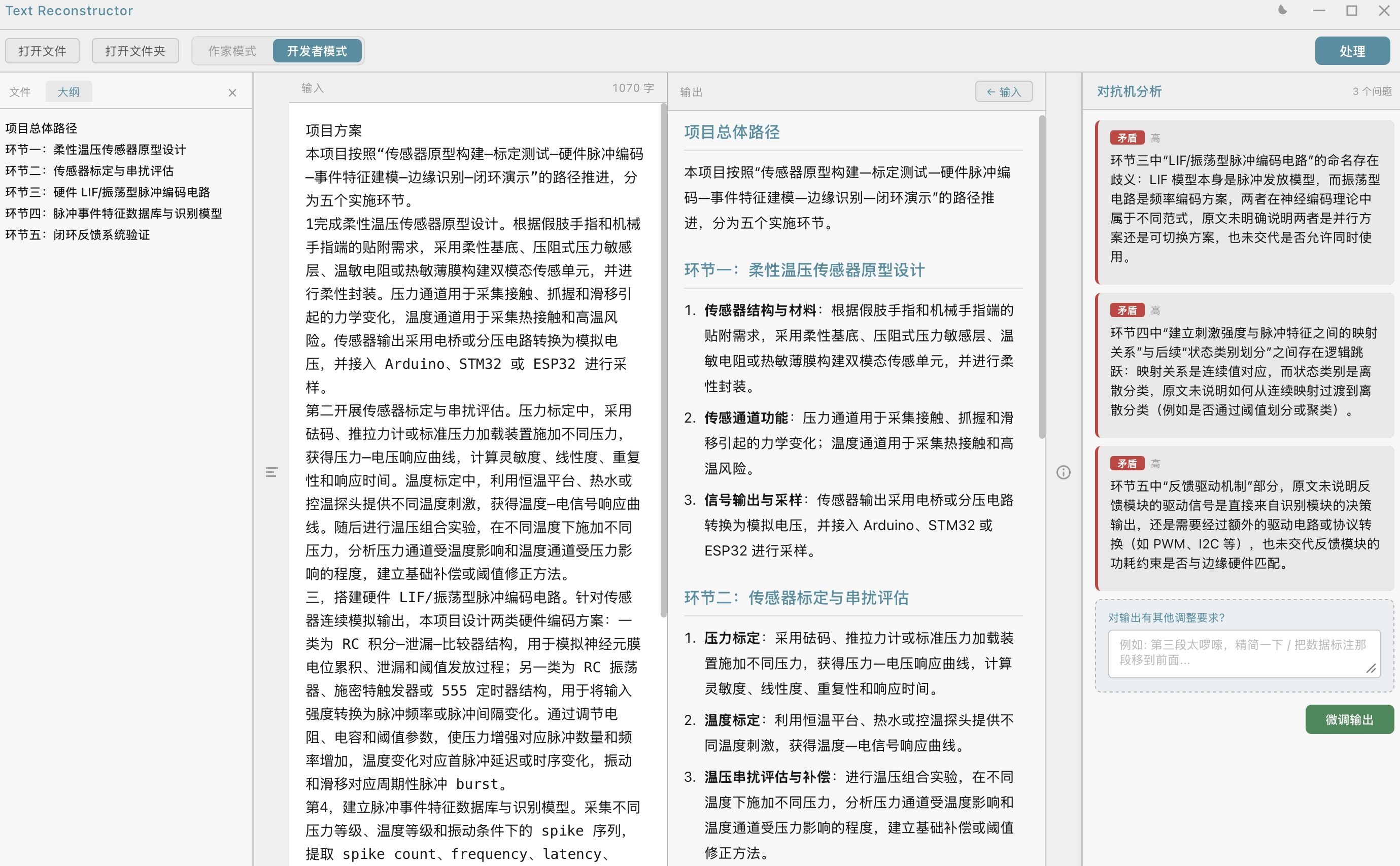This screenshot has height=866, width=1400.
Task: Toggle the left panel collapse icon
Action: click(x=271, y=472)
